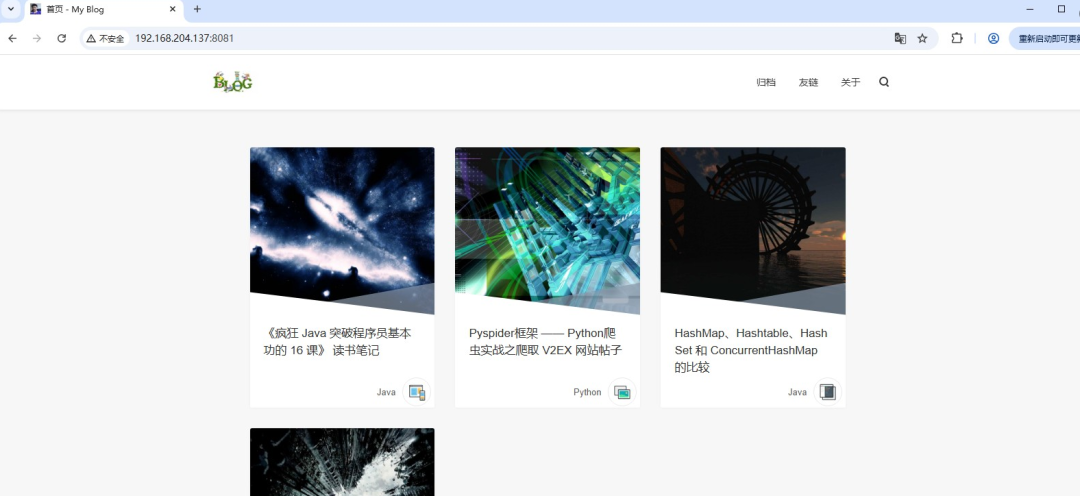Click the category icon on the 疯狂 Java card
The width and height of the screenshot is (1080, 496).
(x=417, y=392)
